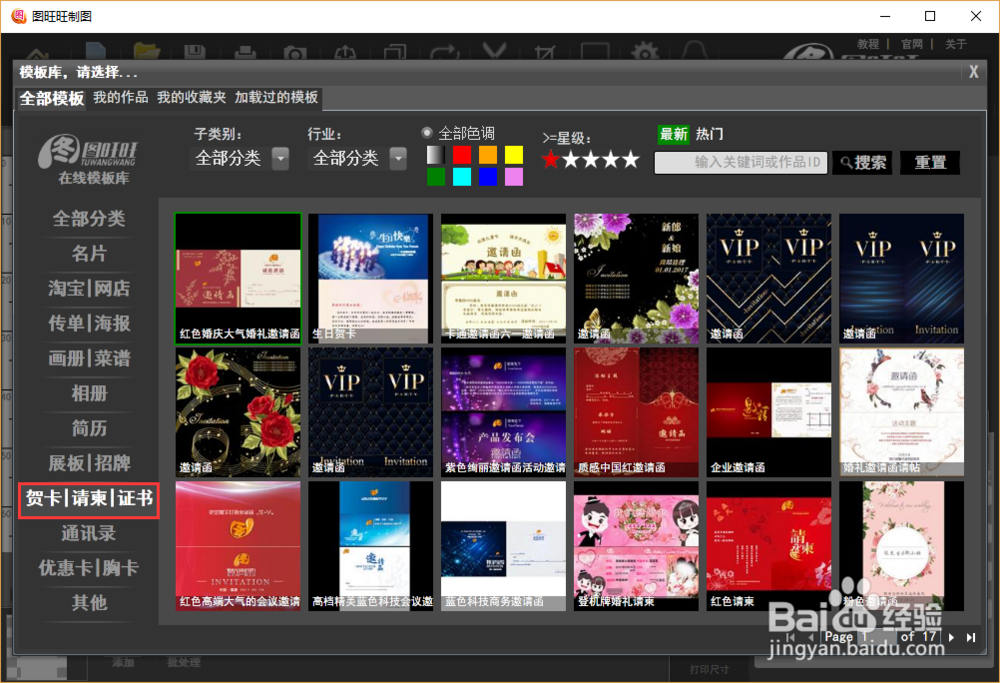This screenshot has height=683, width=1000.
Task: Filter by yellow color swatch
Action: point(514,155)
